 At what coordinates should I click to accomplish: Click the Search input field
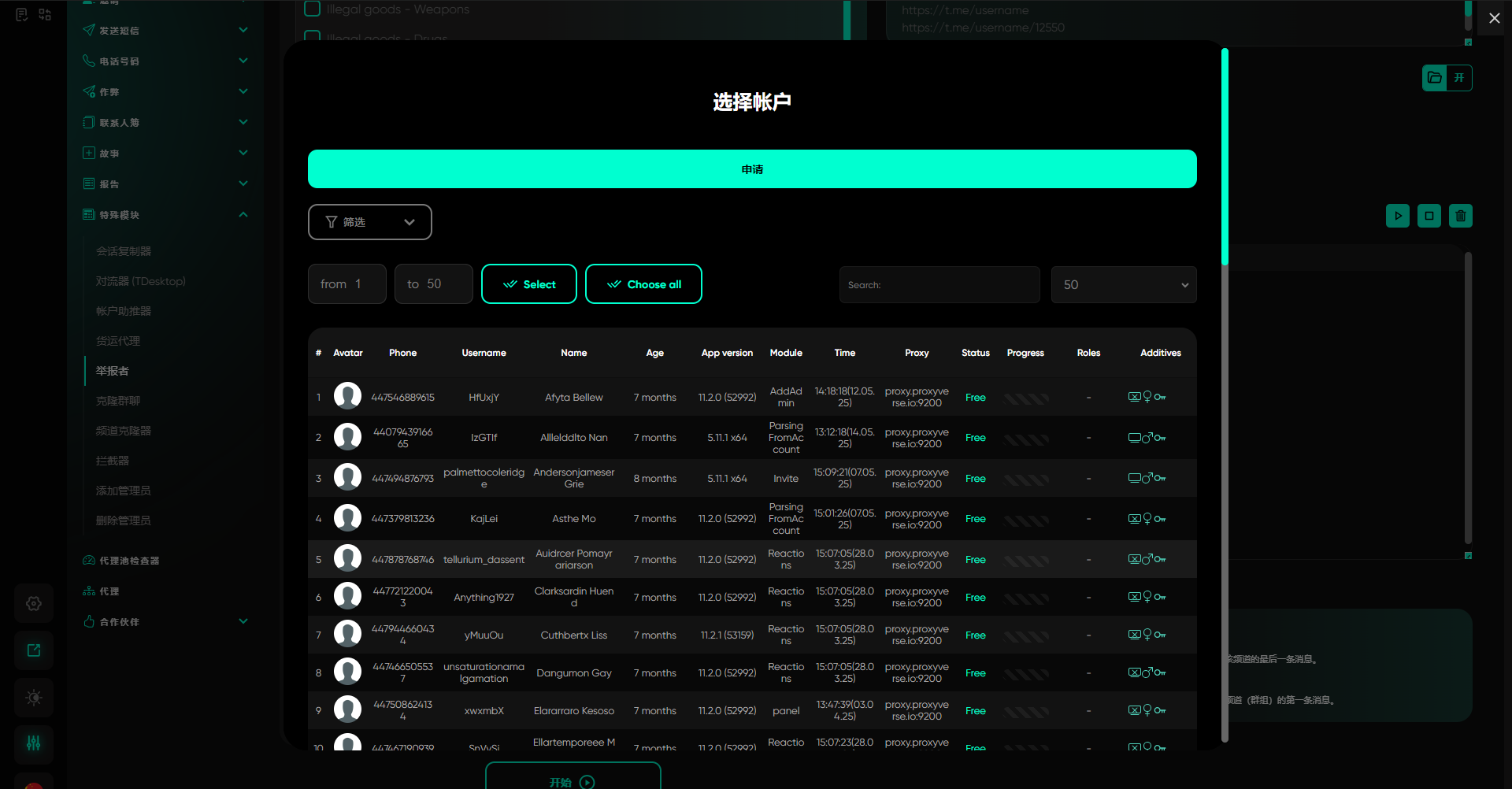click(939, 285)
